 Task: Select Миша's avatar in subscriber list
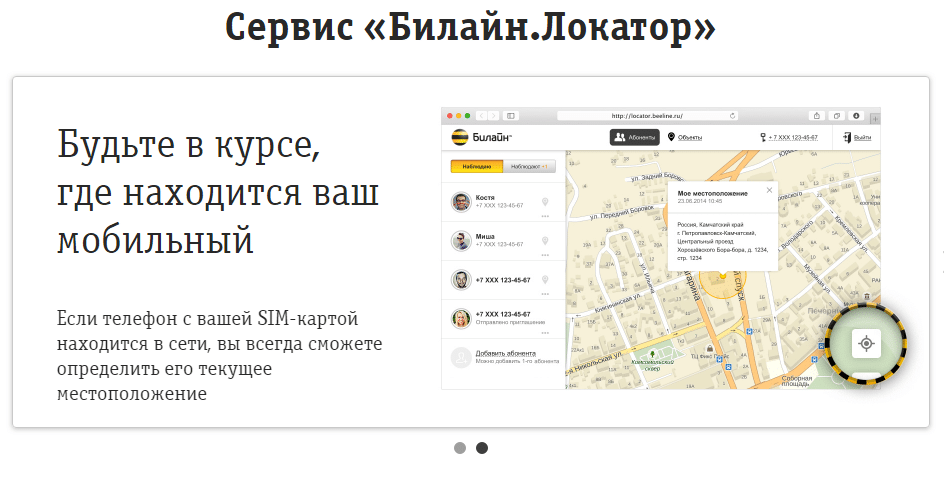pyautogui.click(x=461, y=241)
